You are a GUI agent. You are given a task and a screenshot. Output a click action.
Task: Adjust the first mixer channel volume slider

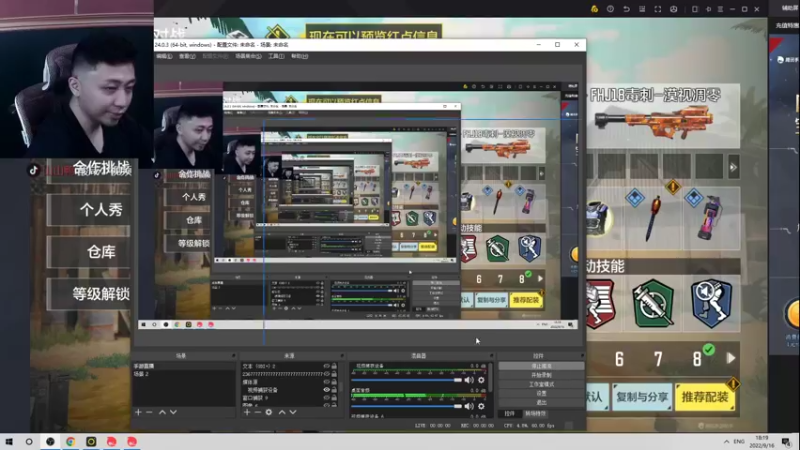tap(407, 380)
